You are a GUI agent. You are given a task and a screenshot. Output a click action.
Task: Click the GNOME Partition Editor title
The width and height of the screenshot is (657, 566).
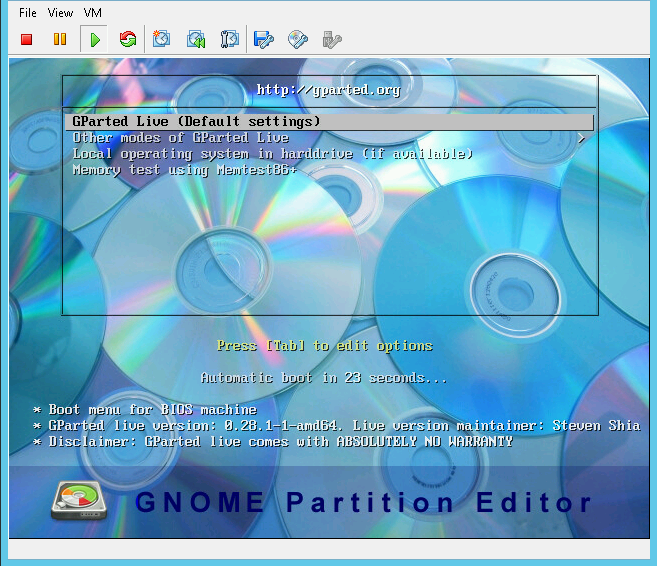(363, 502)
